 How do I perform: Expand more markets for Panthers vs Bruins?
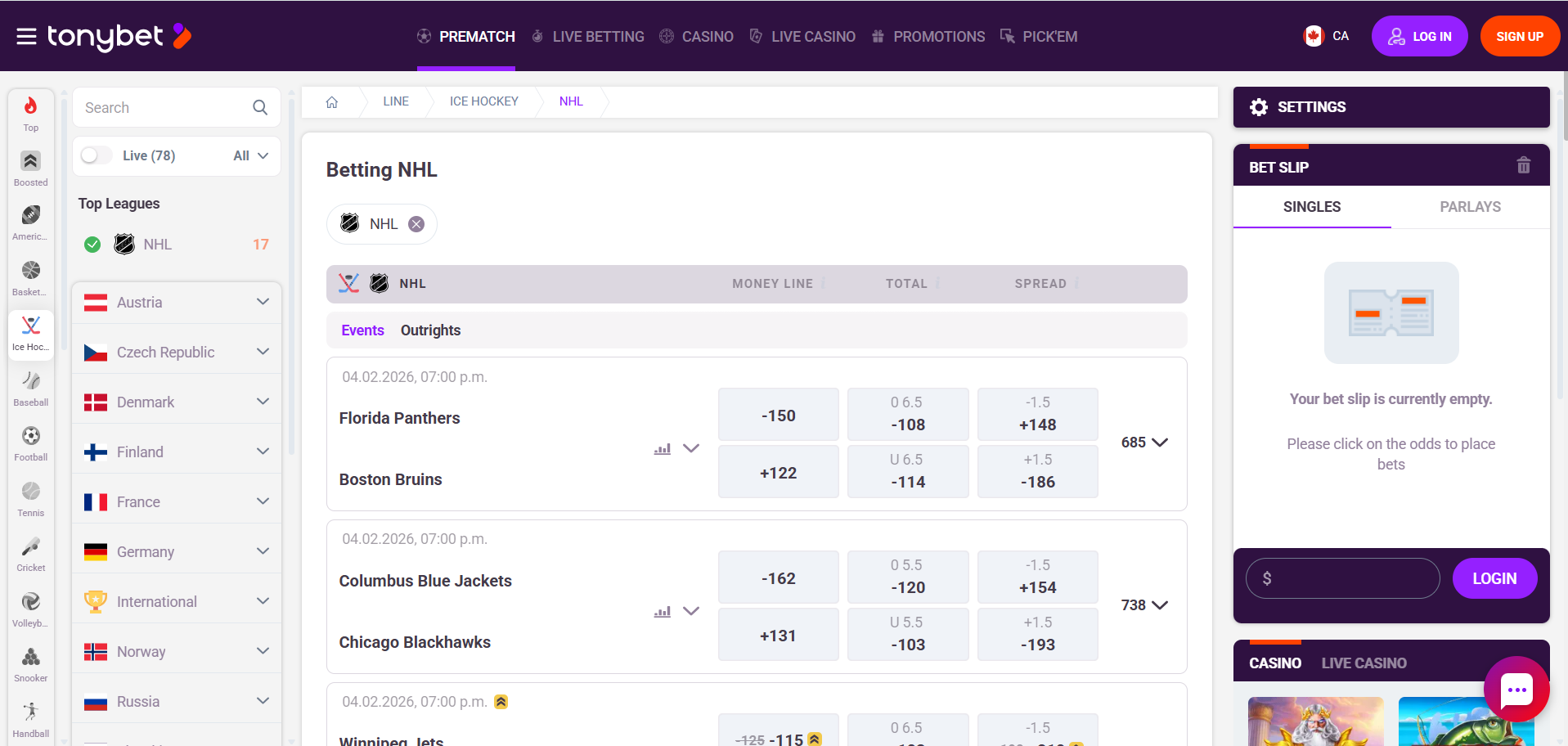click(x=691, y=448)
